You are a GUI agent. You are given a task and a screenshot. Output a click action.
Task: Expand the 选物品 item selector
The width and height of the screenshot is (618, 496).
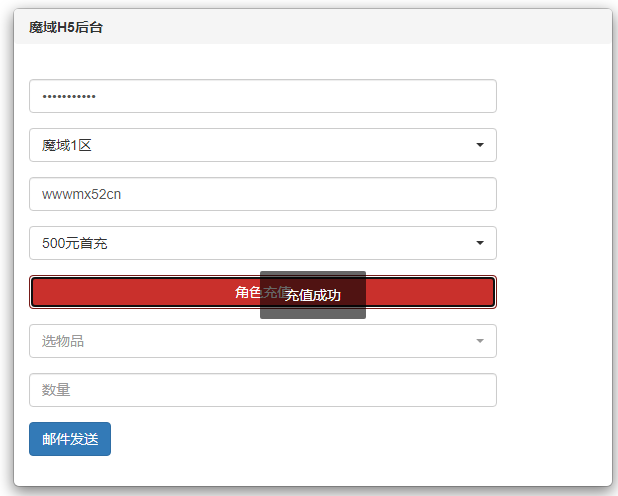263,341
